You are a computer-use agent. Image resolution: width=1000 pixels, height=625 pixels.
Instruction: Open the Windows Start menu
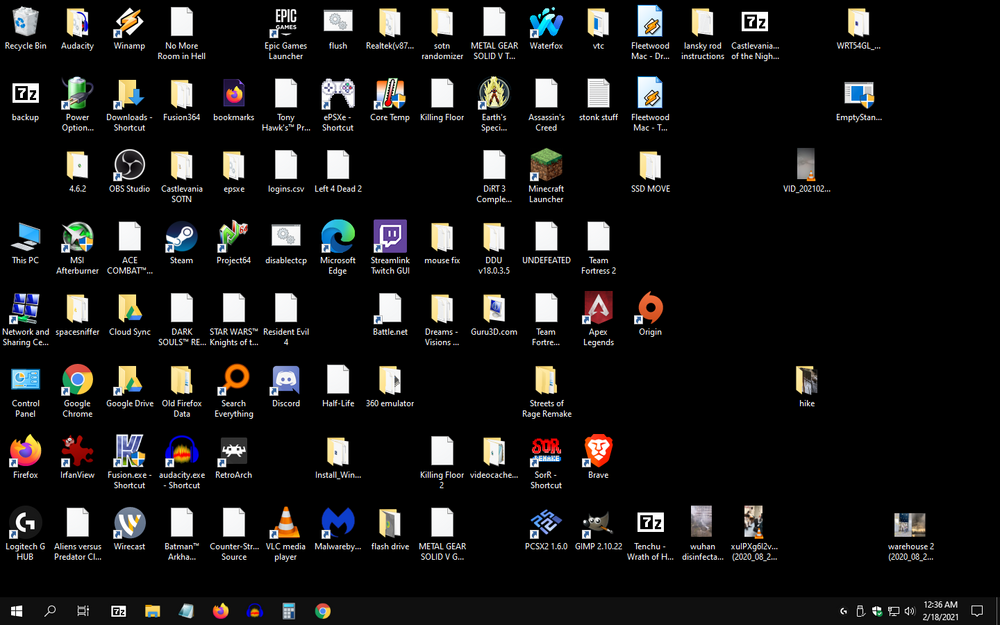click(16, 611)
